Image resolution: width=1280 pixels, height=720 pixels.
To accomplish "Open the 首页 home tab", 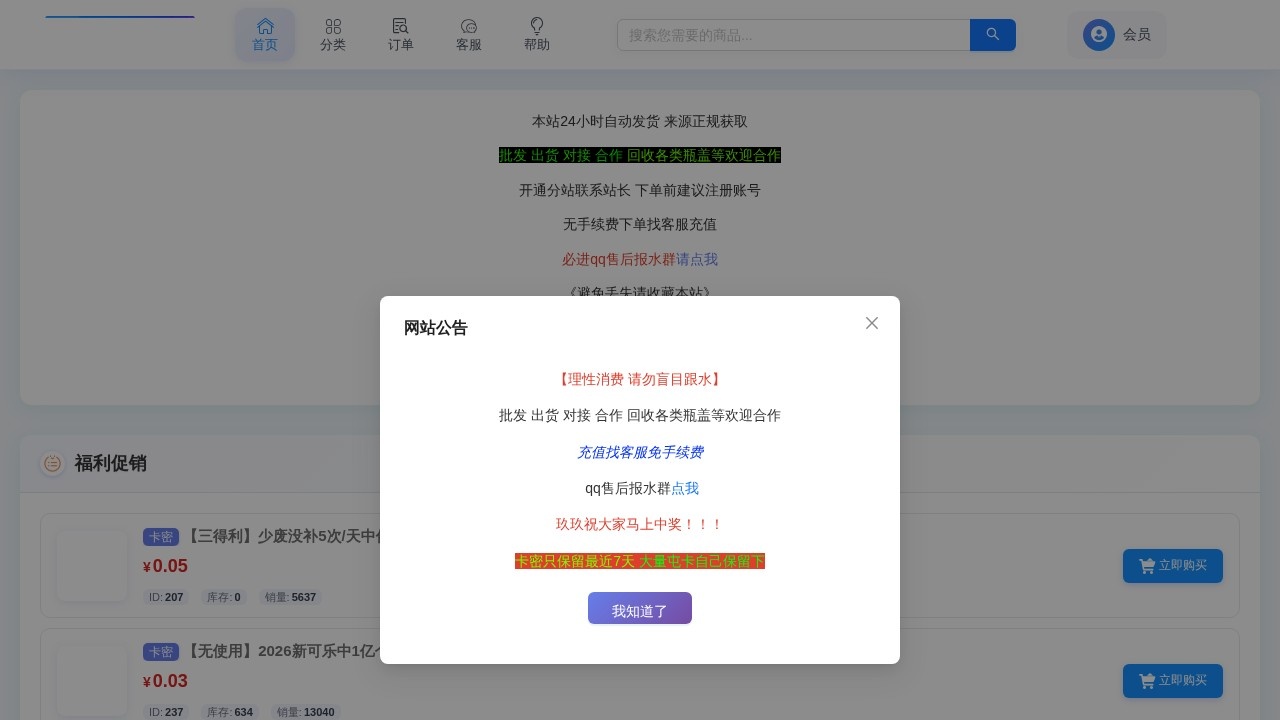I will pos(265,35).
